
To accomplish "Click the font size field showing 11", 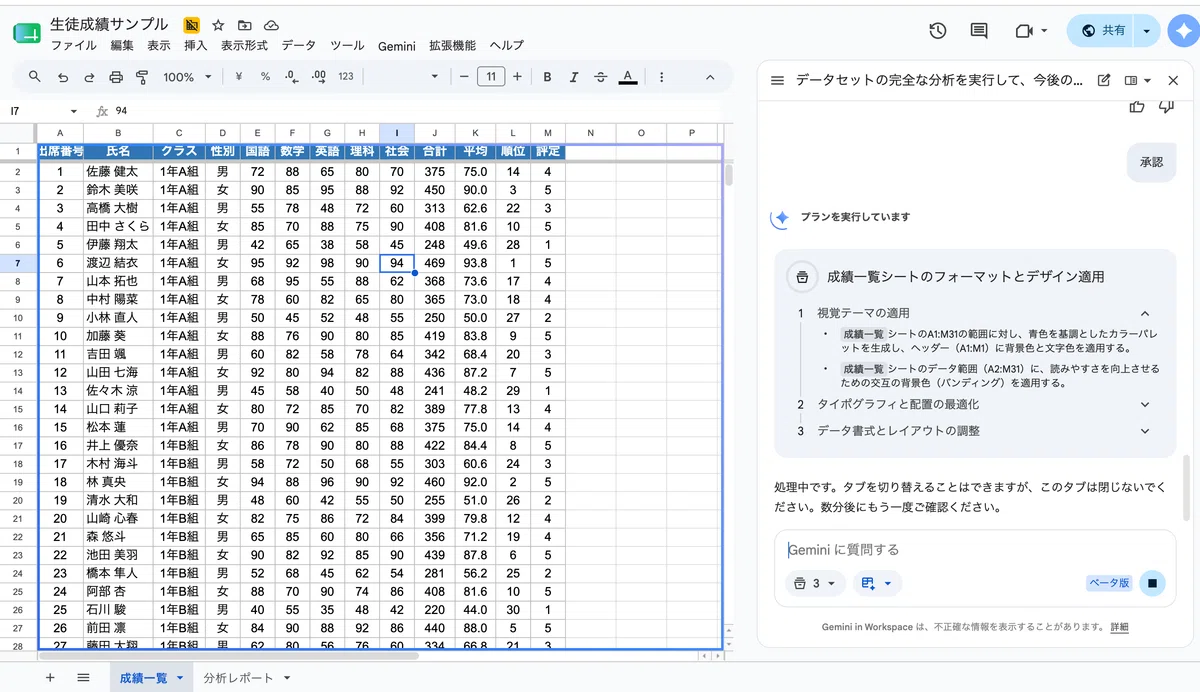I will coord(491,77).
